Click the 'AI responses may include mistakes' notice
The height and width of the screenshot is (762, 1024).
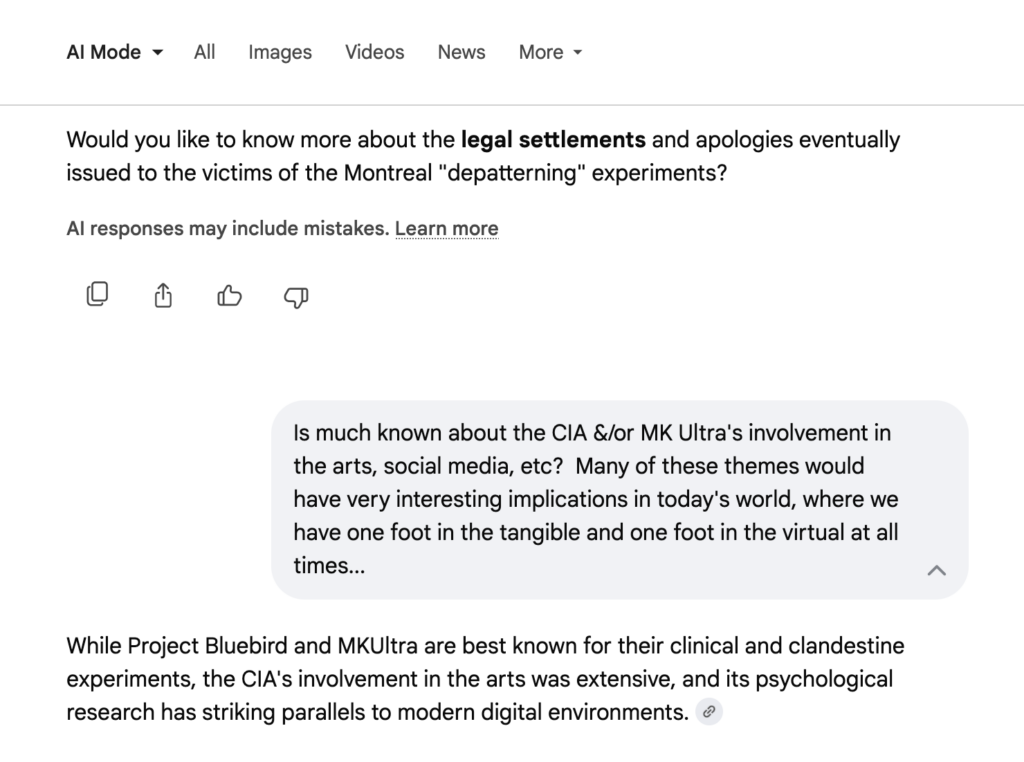(227, 229)
